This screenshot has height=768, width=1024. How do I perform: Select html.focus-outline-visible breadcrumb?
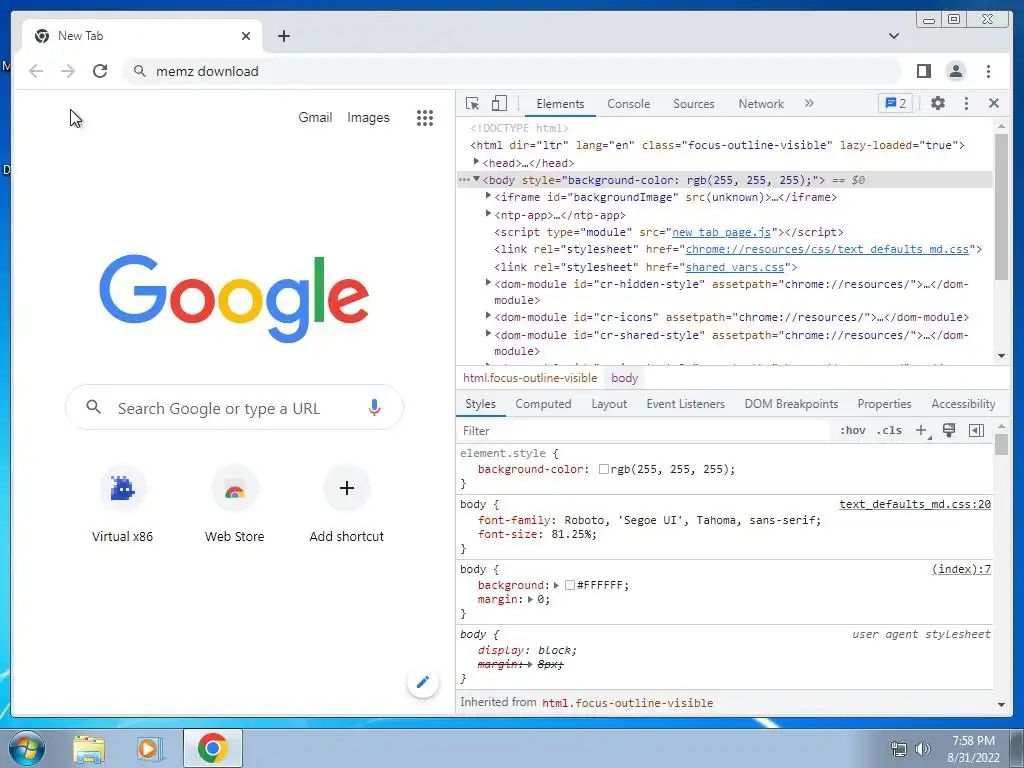(530, 378)
